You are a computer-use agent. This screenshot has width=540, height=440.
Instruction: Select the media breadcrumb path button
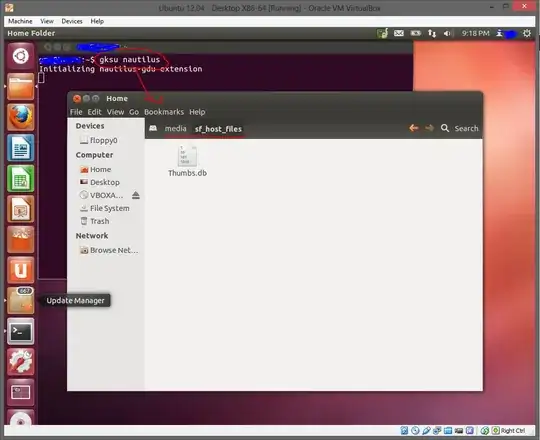[175, 128]
